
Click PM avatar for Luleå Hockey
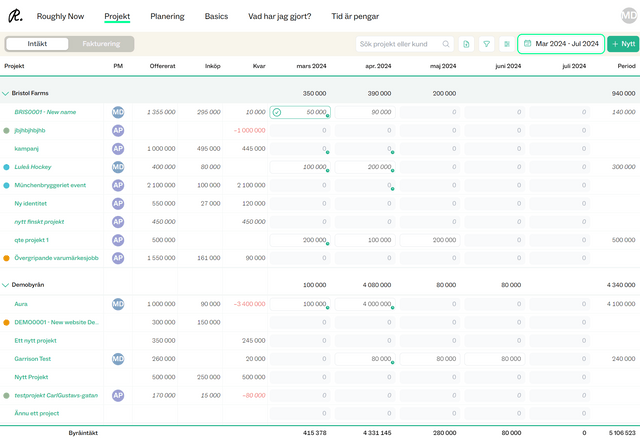click(x=118, y=167)
